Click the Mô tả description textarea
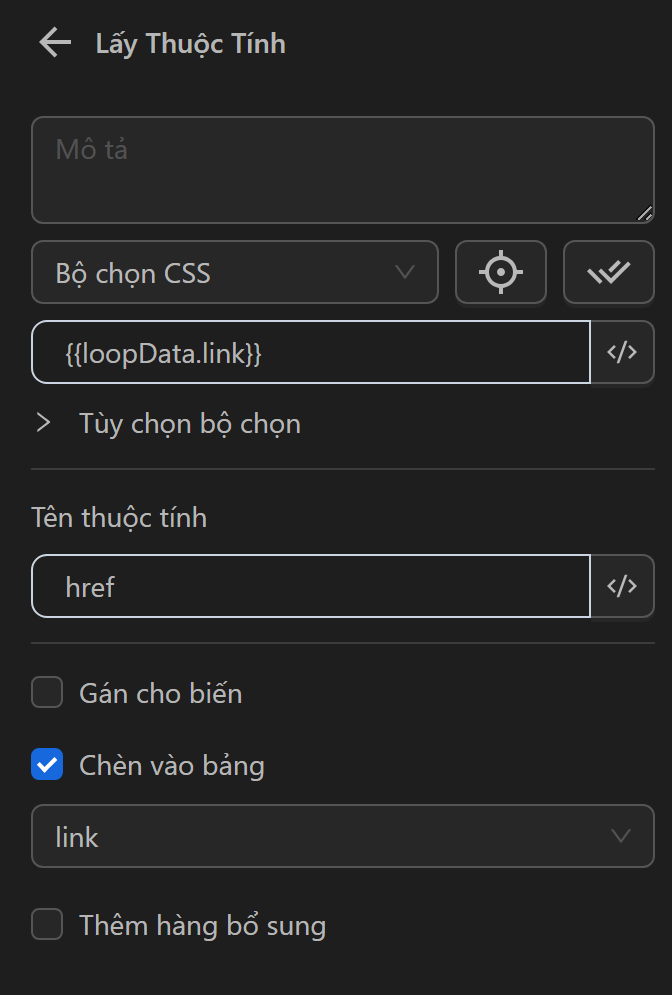The width and height of the screenshot is (672, 995). click(343, 170)
